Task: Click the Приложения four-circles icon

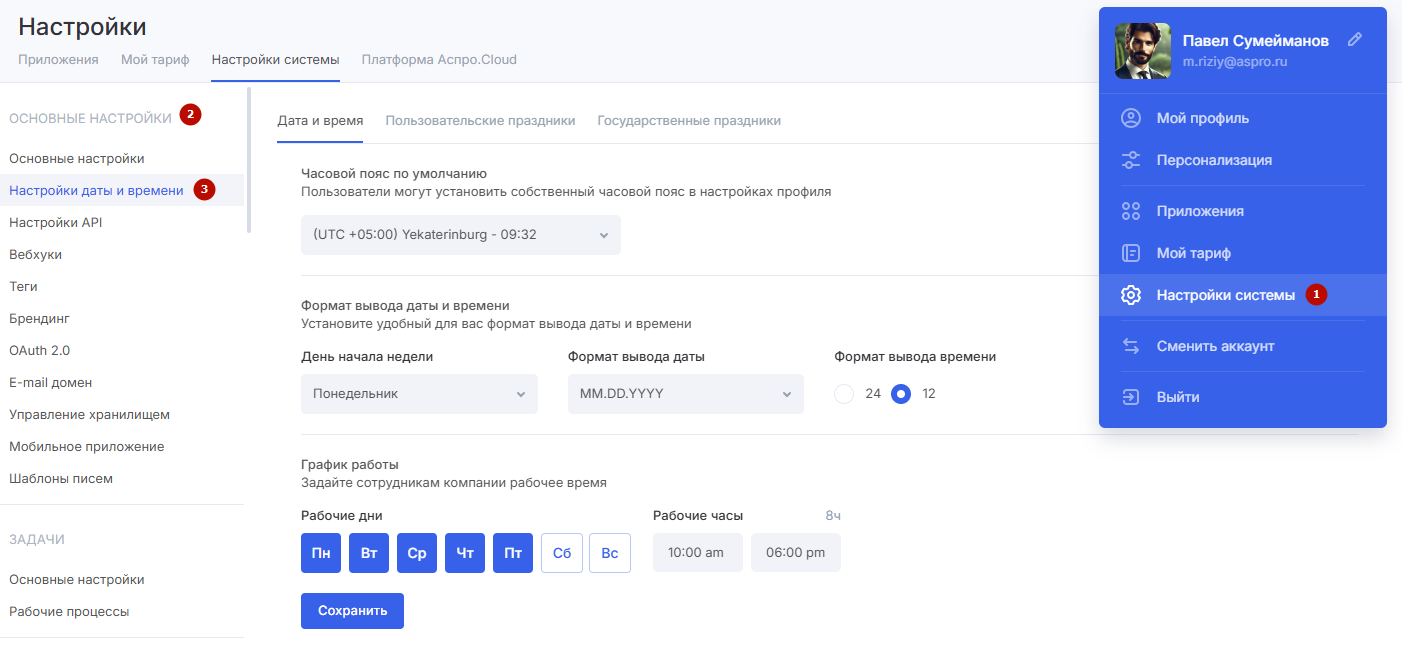Action: coord(1131,211)
